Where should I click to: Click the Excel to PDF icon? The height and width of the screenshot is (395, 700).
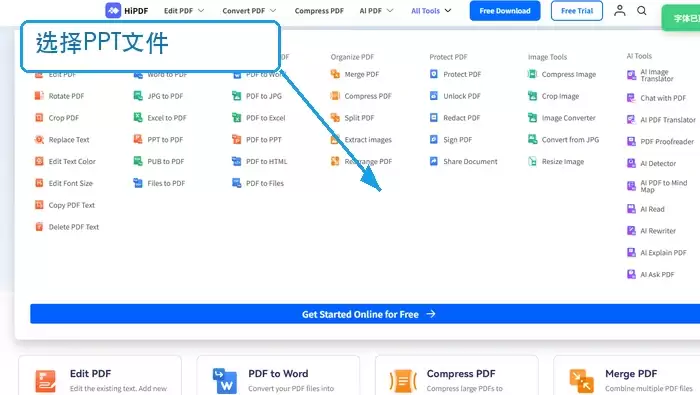pos(138,117)
